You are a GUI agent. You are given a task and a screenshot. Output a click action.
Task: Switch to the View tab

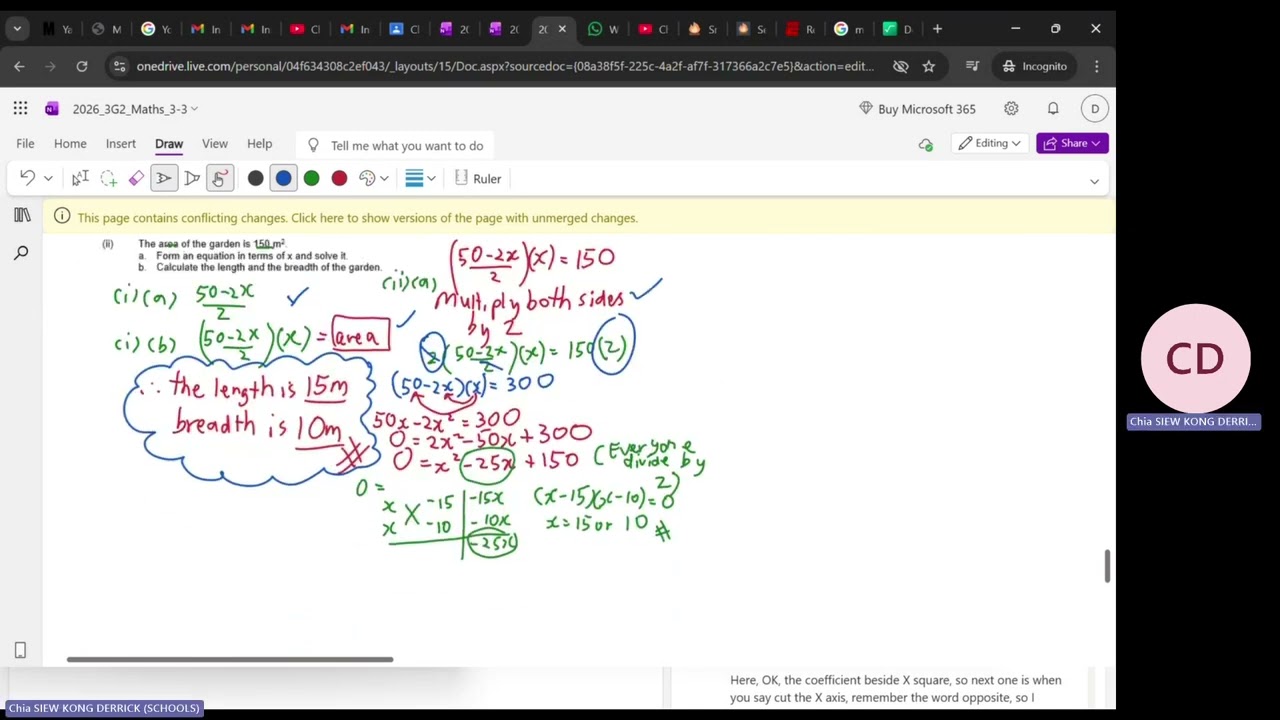coord(215,144)
